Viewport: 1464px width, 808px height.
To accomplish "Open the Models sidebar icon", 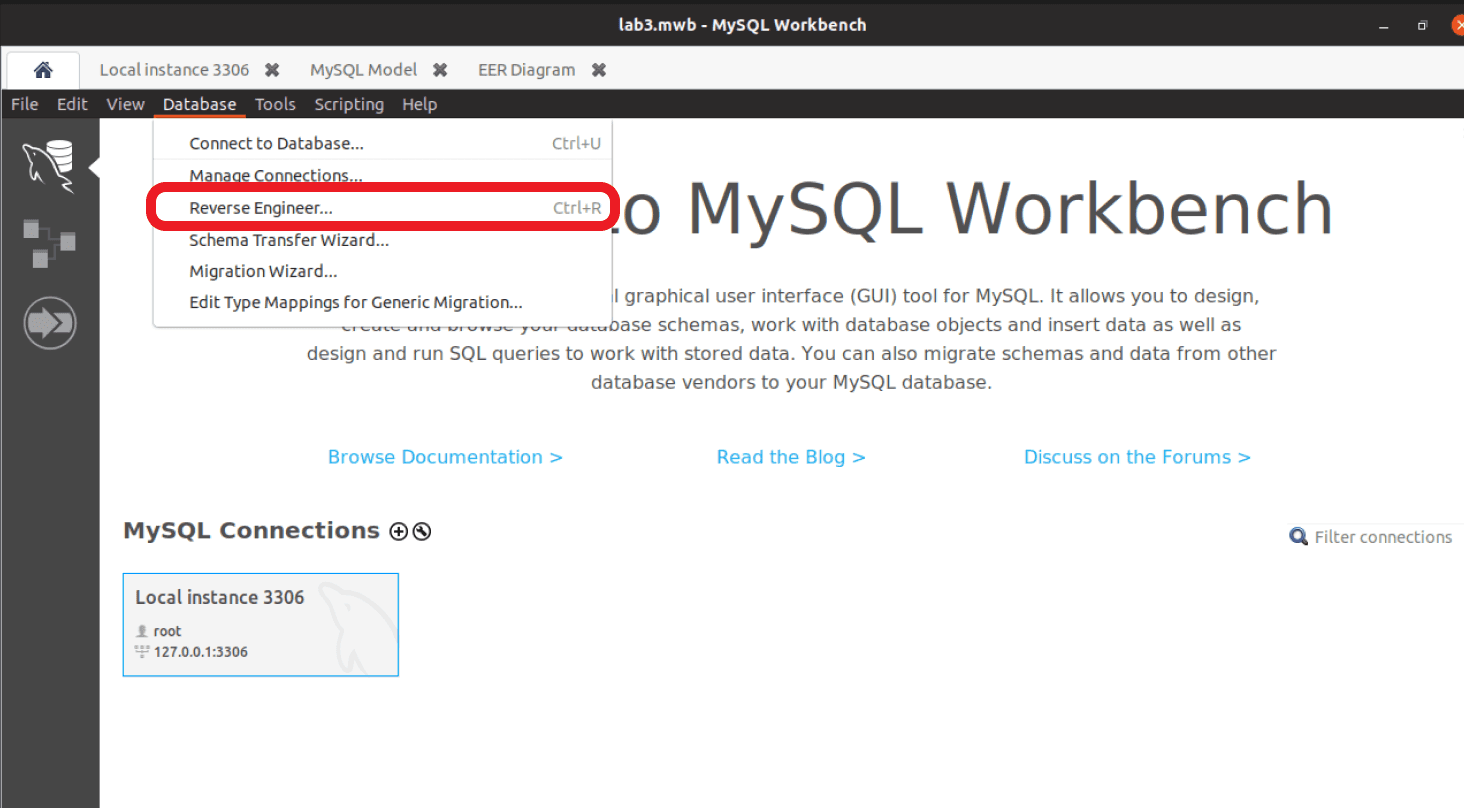I will (x=49, y=245).
